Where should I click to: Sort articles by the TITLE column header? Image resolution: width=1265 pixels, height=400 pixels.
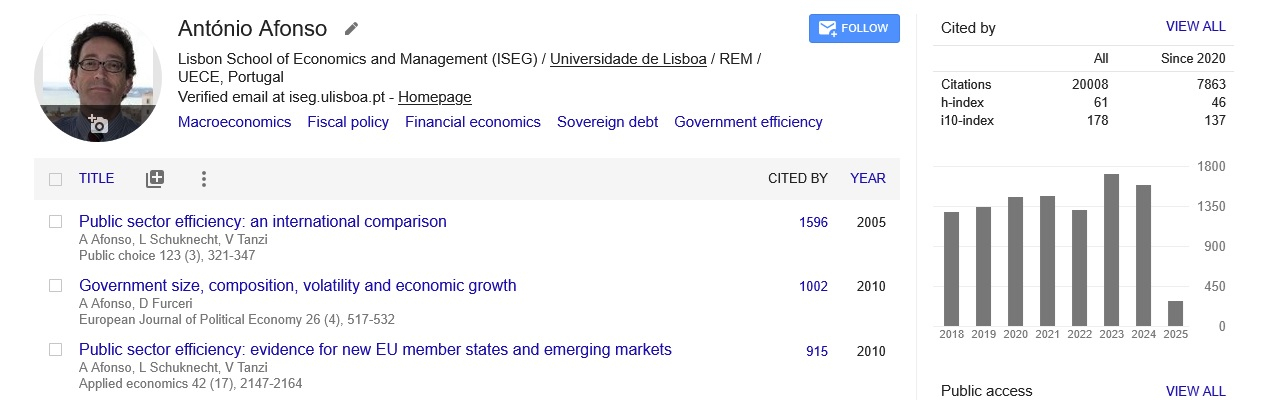point(96,179)
